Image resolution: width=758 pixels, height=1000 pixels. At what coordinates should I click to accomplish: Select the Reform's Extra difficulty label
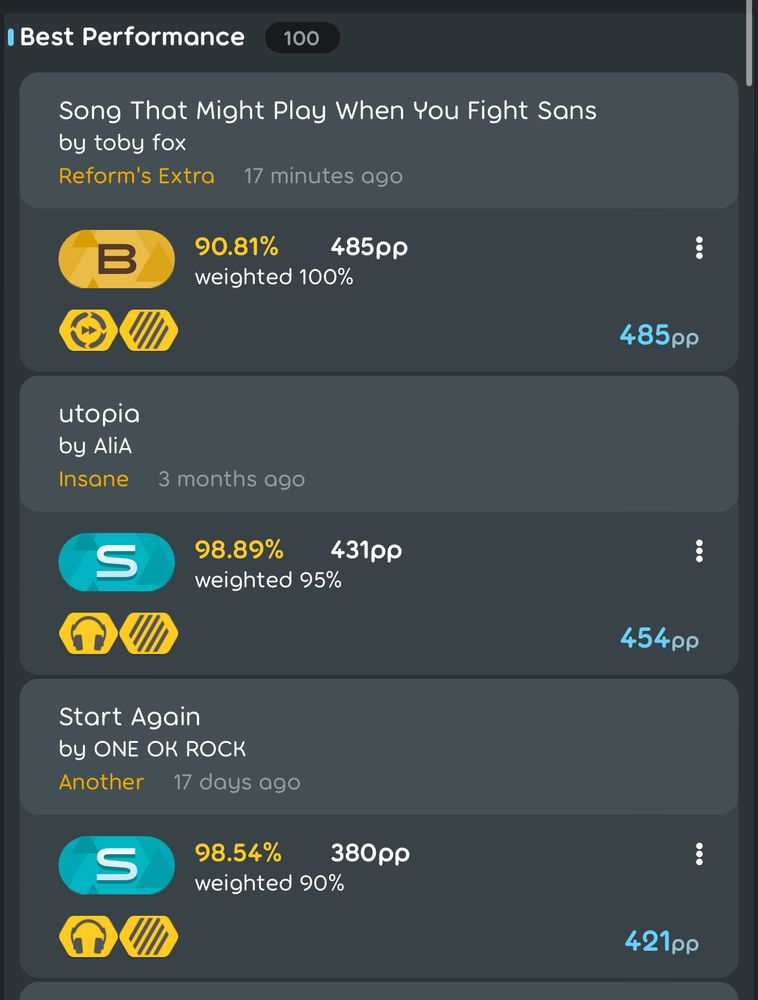[x=136, y=175]
